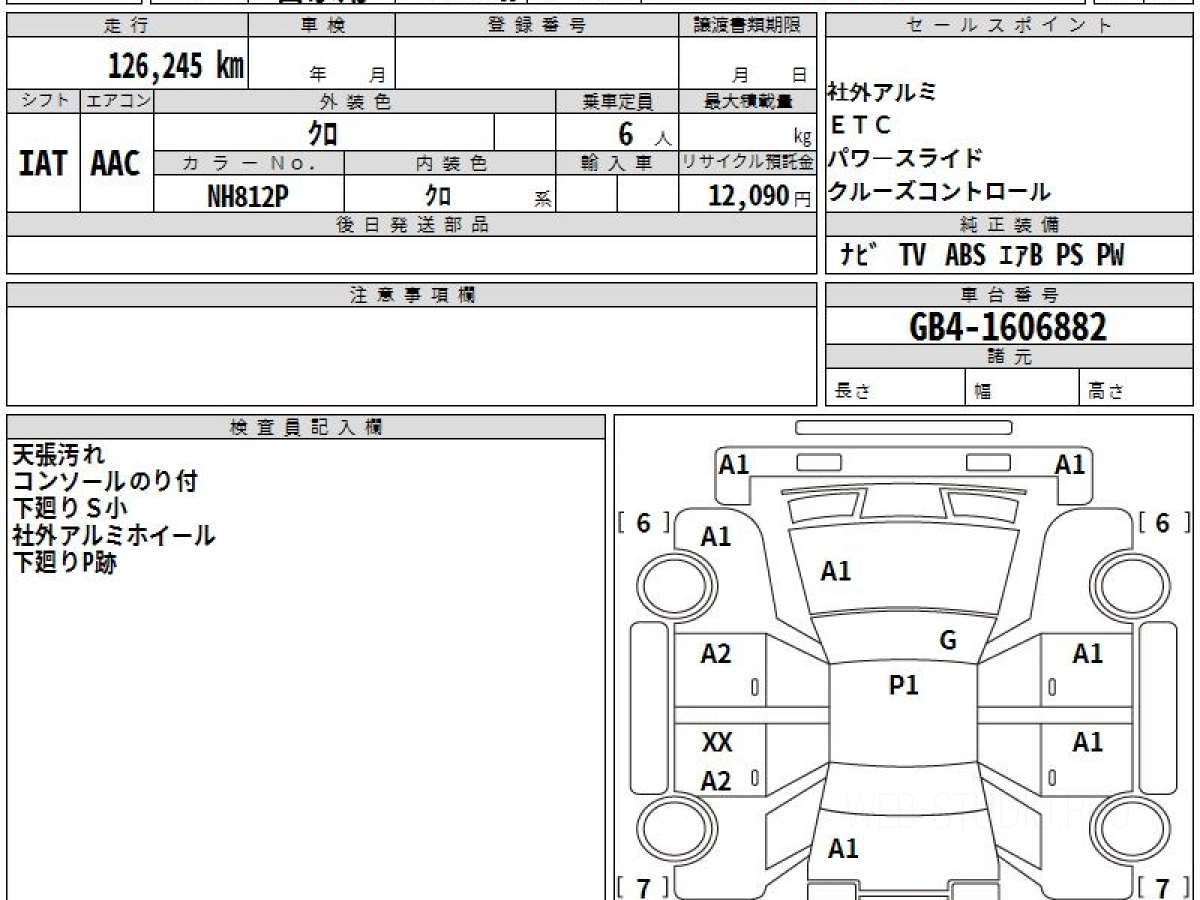The image size is (1200, 900).
Task: Click the 乗車定員 header
Action: coord(617,101)
